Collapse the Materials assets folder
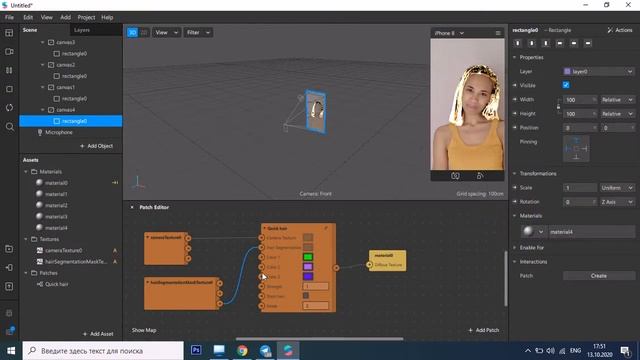The image size is (640, 360). (26, 172)
